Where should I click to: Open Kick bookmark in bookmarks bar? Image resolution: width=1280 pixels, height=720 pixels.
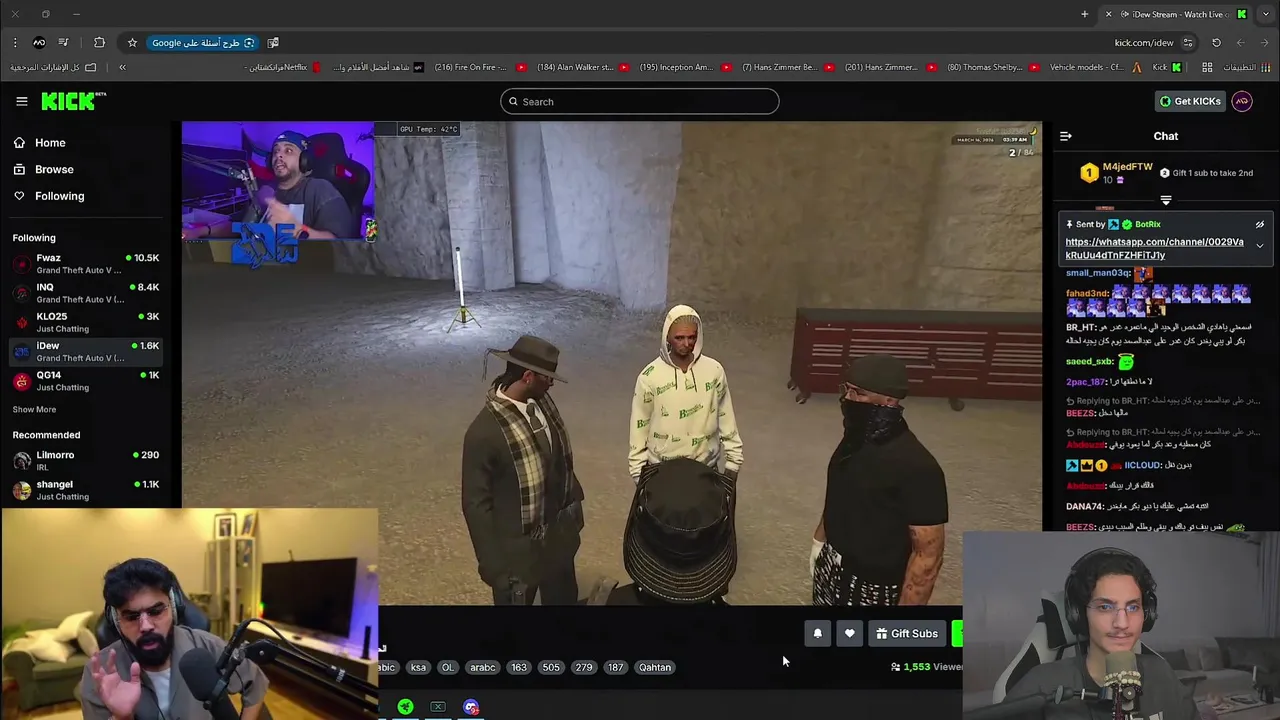pos(1167,67)
